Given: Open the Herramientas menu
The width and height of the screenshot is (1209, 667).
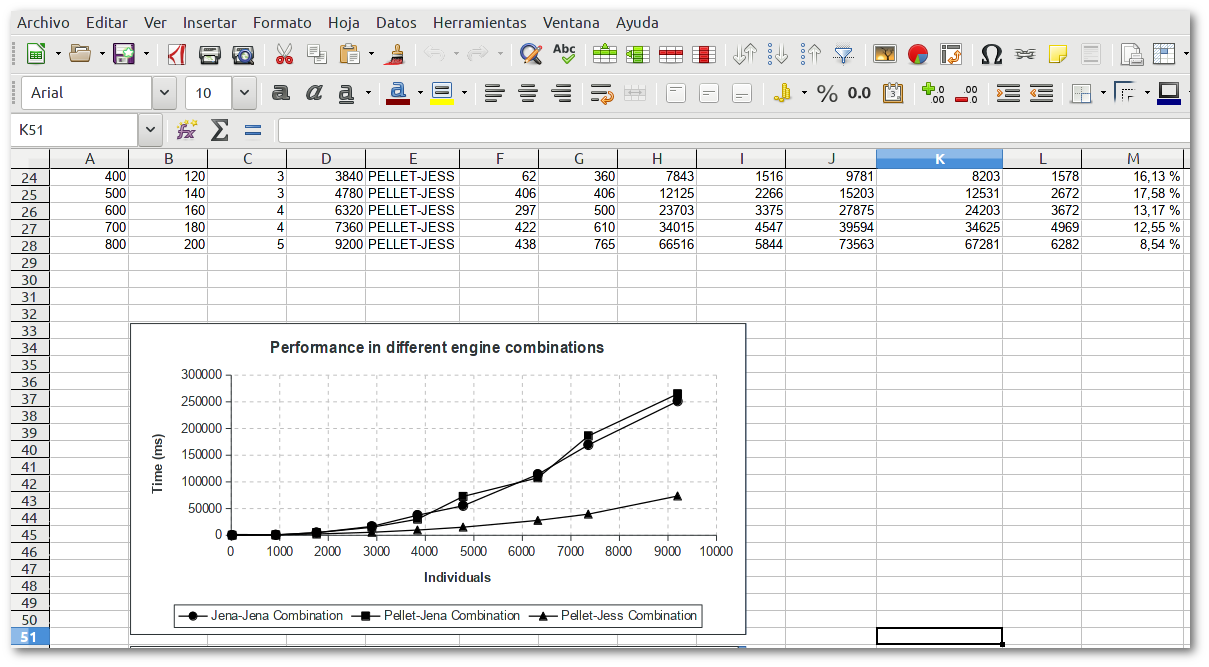Looking at the screenshot, I should click(480, 22).
